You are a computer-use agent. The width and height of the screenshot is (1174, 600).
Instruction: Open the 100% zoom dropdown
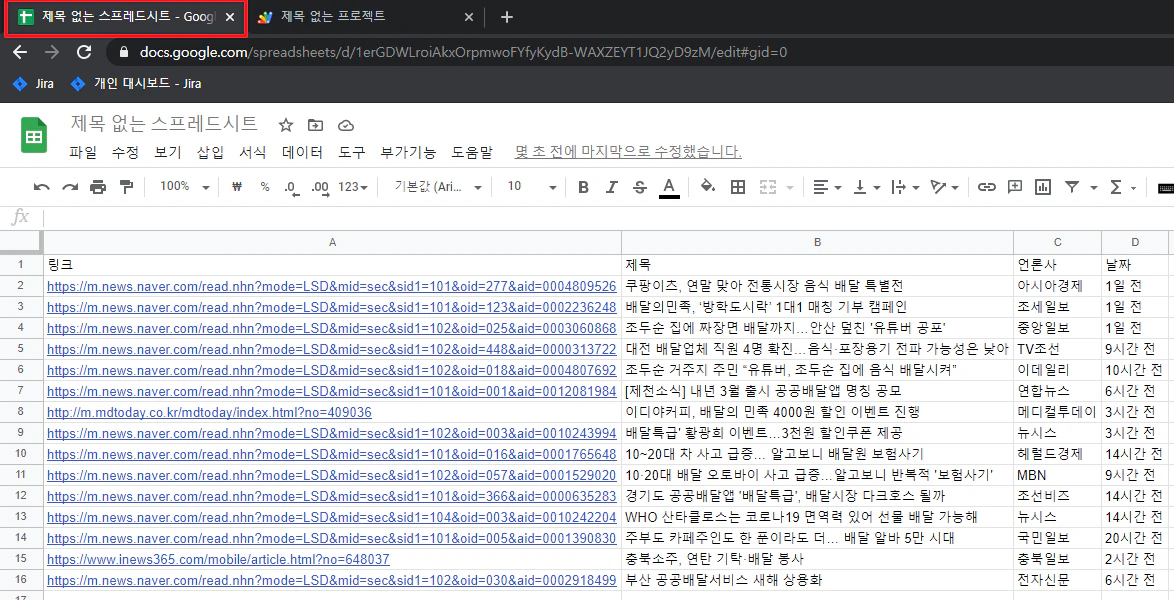coord(185,187)
